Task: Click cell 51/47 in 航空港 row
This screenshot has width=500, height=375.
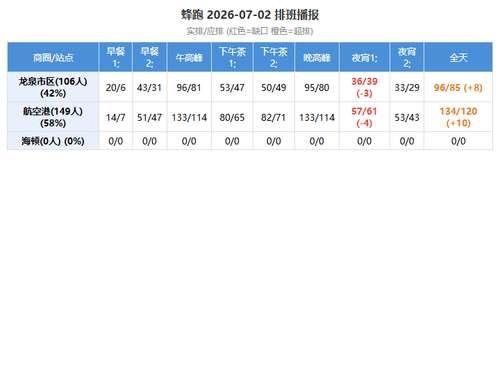Action: point(149,117)
